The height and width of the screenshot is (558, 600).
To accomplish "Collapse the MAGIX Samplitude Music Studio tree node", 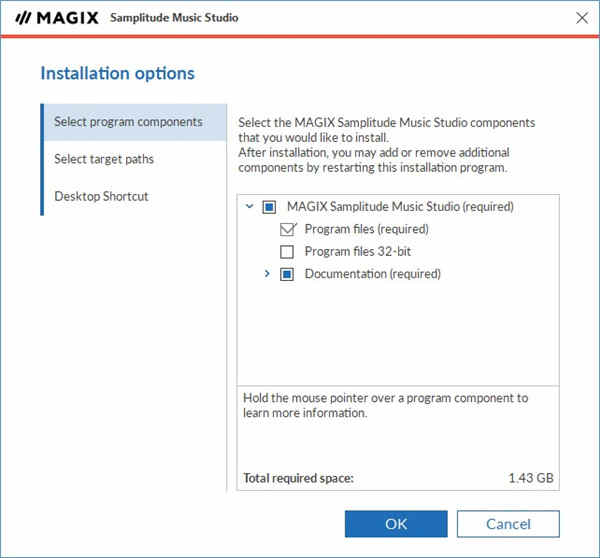I will pos(249,207).
